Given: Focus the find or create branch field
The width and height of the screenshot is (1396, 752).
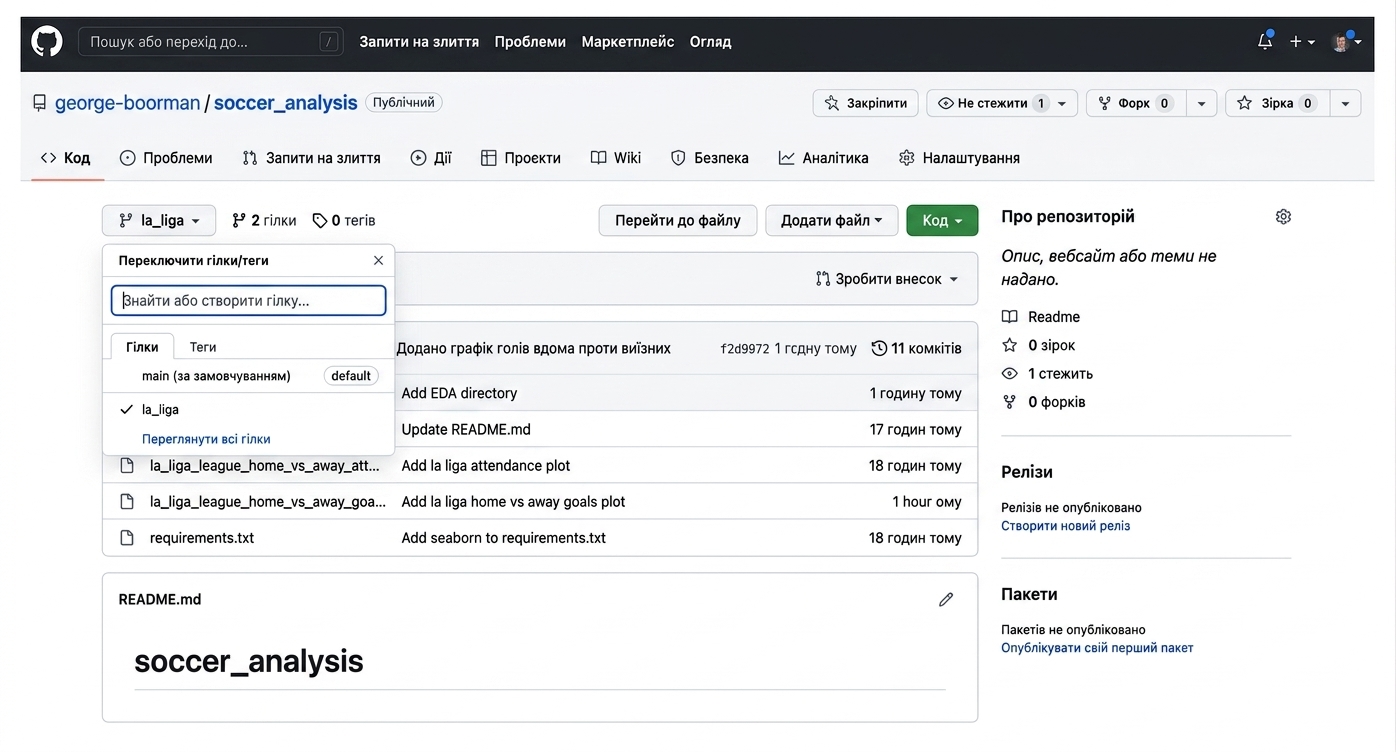Looking at the screenshot, I should [248, 300].
